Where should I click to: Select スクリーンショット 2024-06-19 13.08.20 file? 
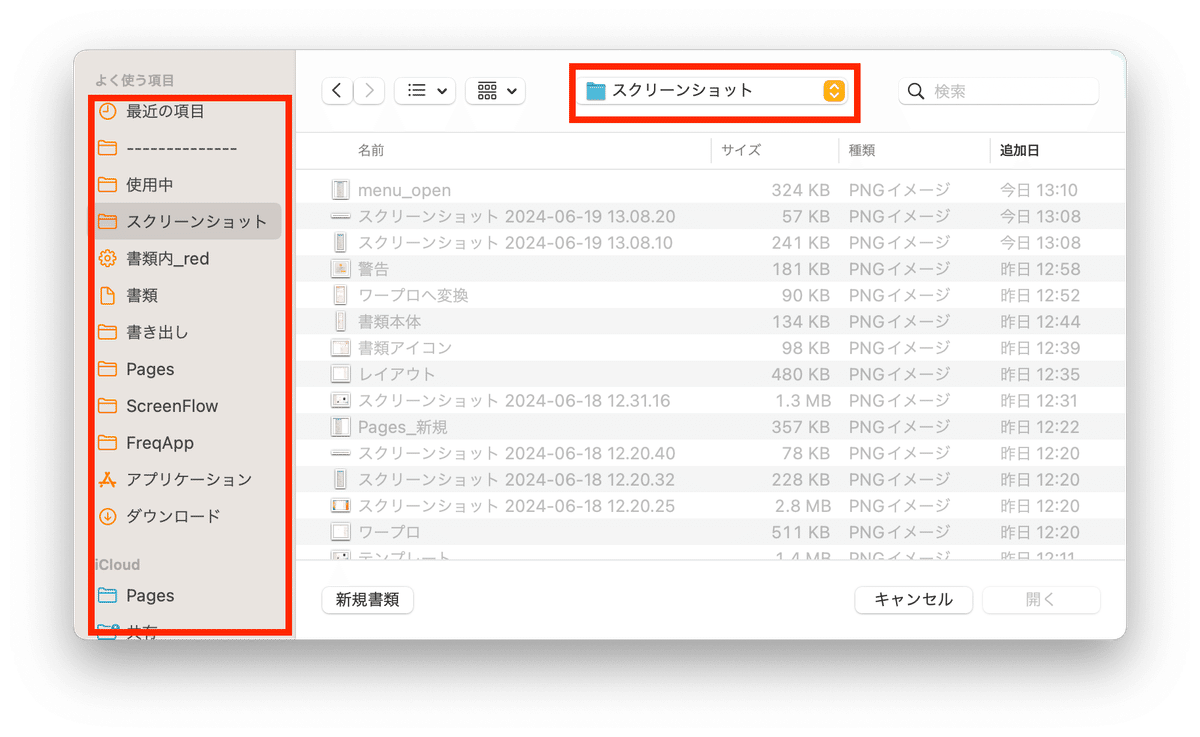pyautogui.click(x=710, y=216)
